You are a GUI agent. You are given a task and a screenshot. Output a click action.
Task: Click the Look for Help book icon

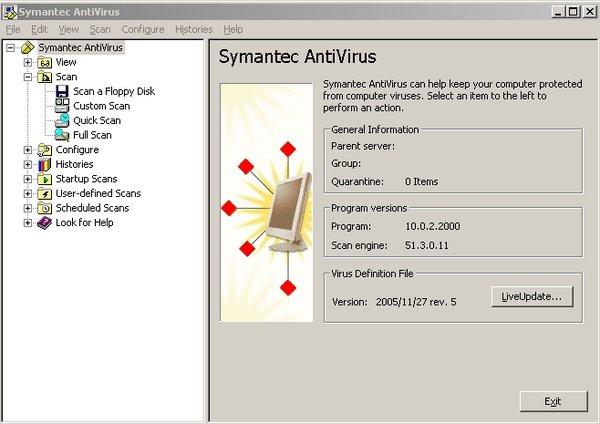pos(44,223)
